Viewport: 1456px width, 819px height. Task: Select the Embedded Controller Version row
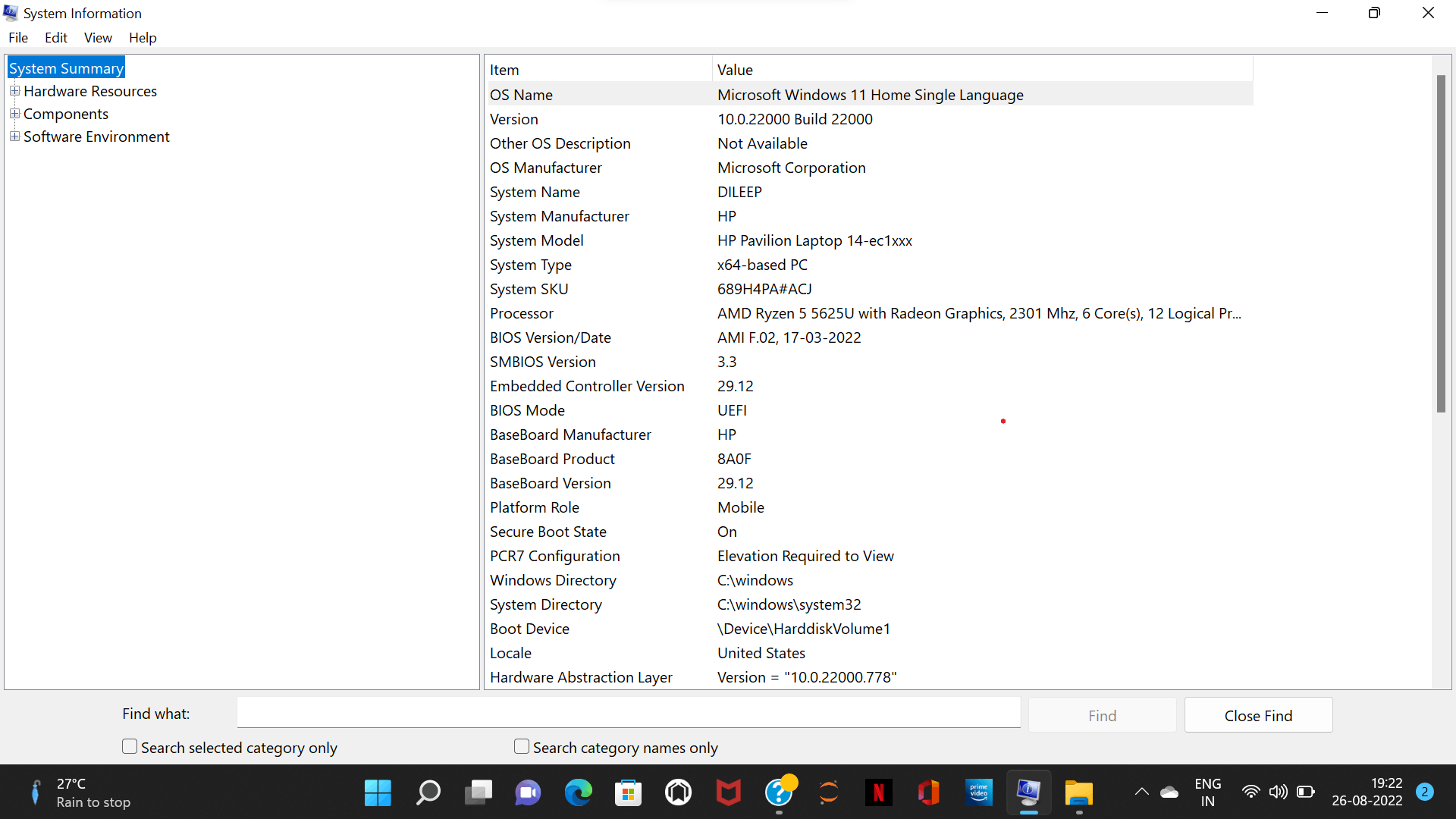pyautogui.click(x=869, y=386)
